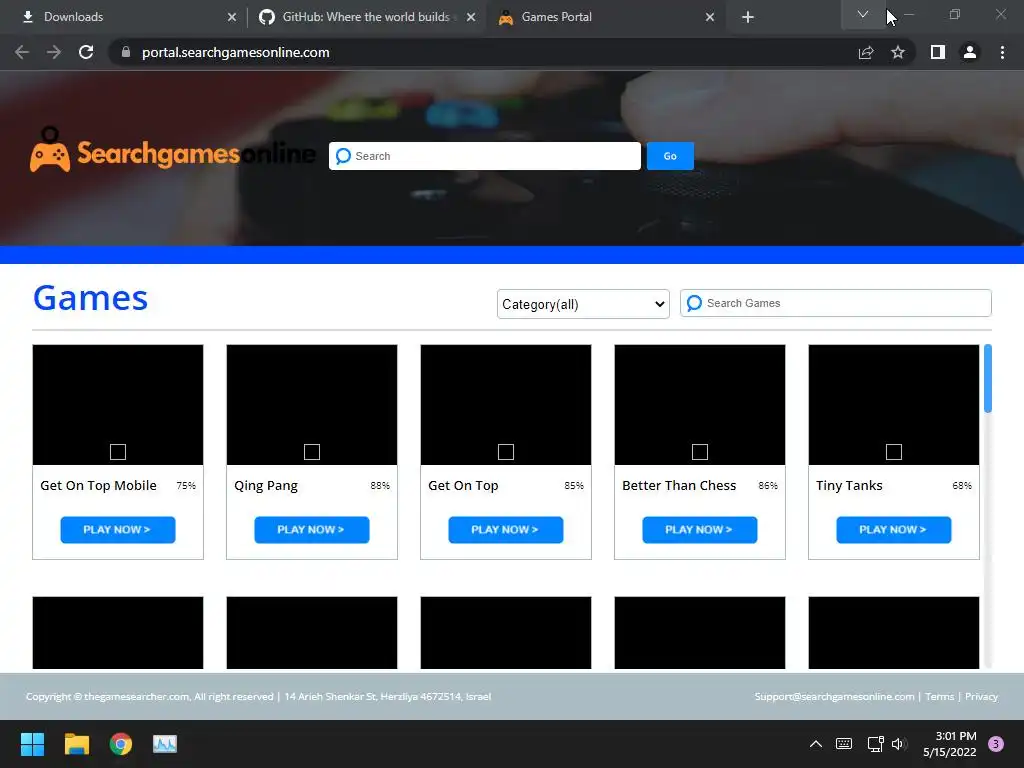View site info via padlock icon
The height and width of the screenshot is (768, 1024).
126,52
